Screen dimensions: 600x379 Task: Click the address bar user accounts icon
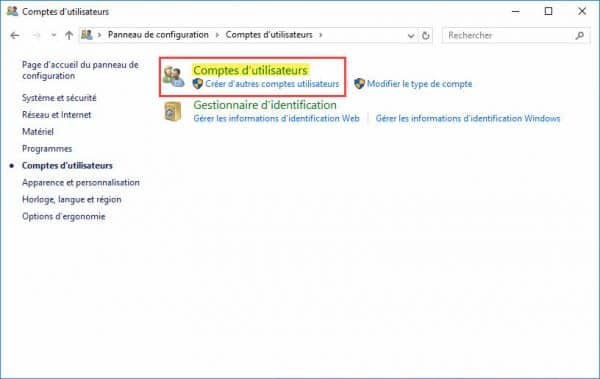click(86, 35)
